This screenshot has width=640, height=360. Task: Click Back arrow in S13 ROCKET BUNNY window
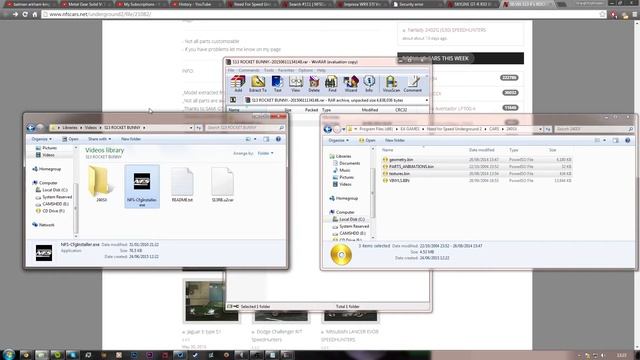(31, 128)
